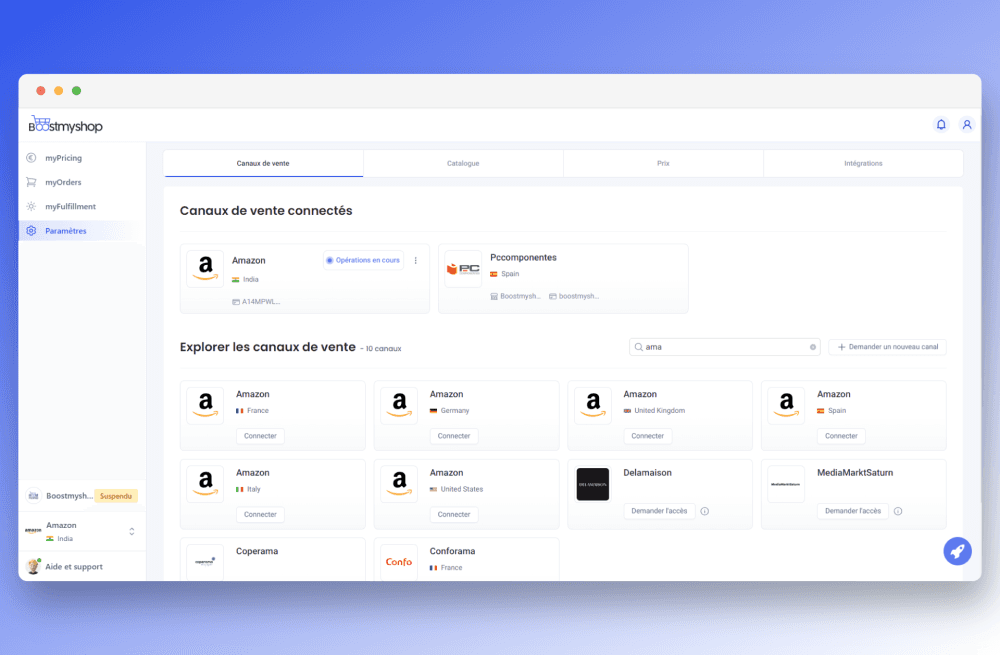Open the rocket floating button
Screen dimensions: 1000x655
[957, 551]
